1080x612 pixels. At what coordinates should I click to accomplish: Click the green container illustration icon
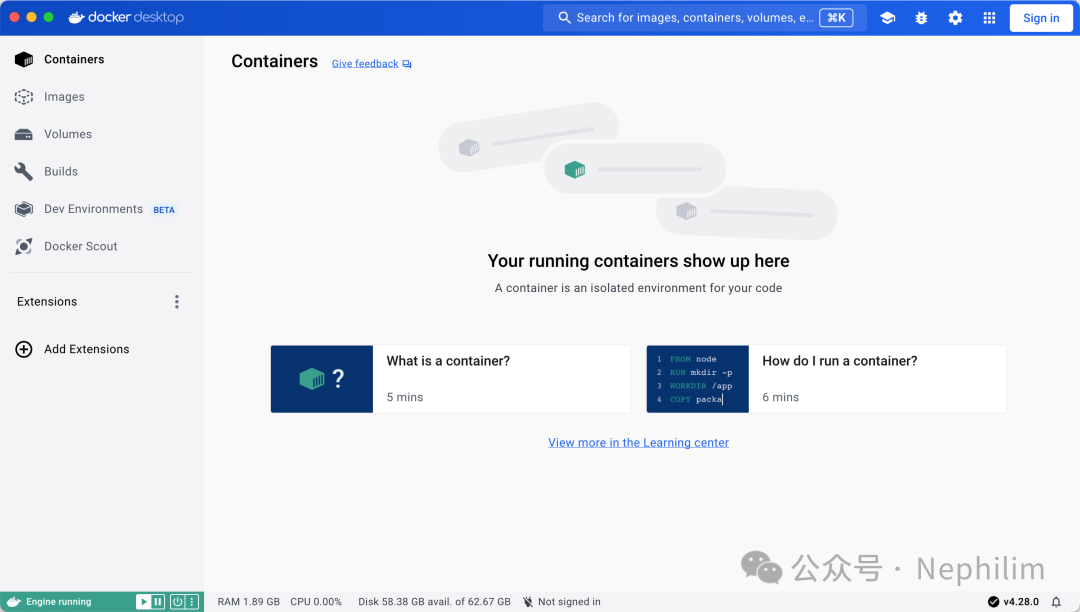(x=575, y=169)
